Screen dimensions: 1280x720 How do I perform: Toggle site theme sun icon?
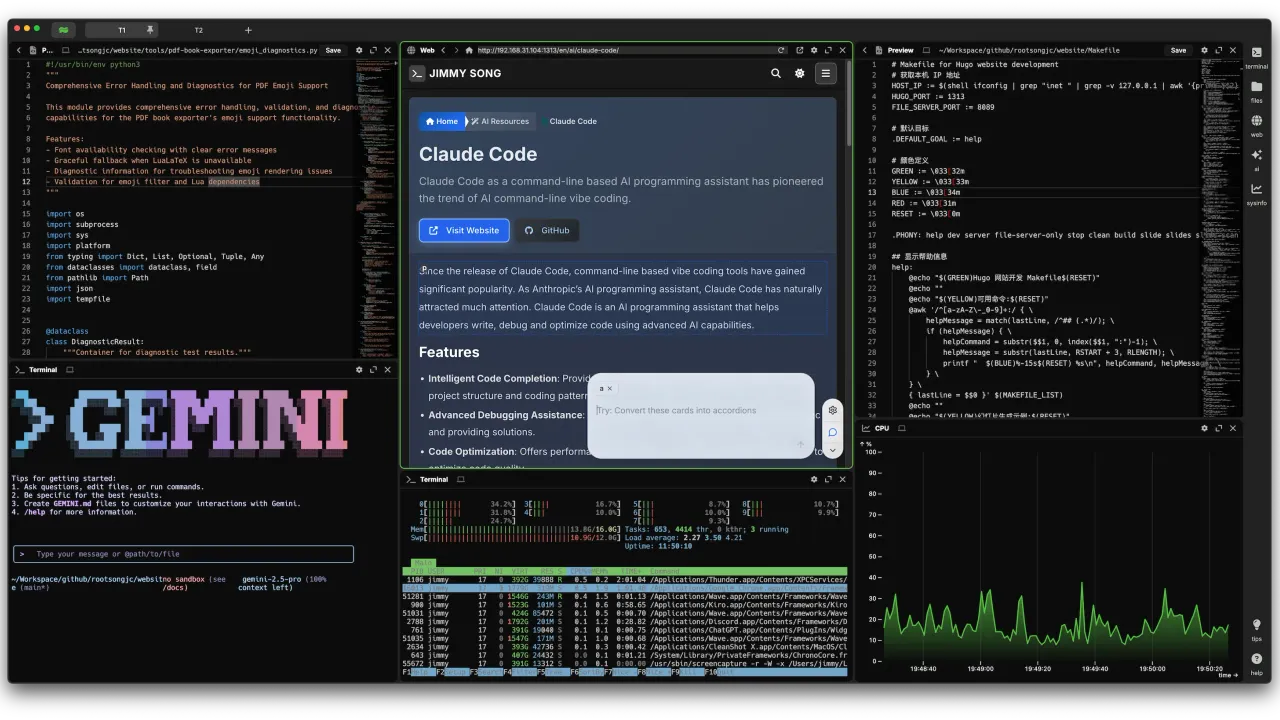799,73
